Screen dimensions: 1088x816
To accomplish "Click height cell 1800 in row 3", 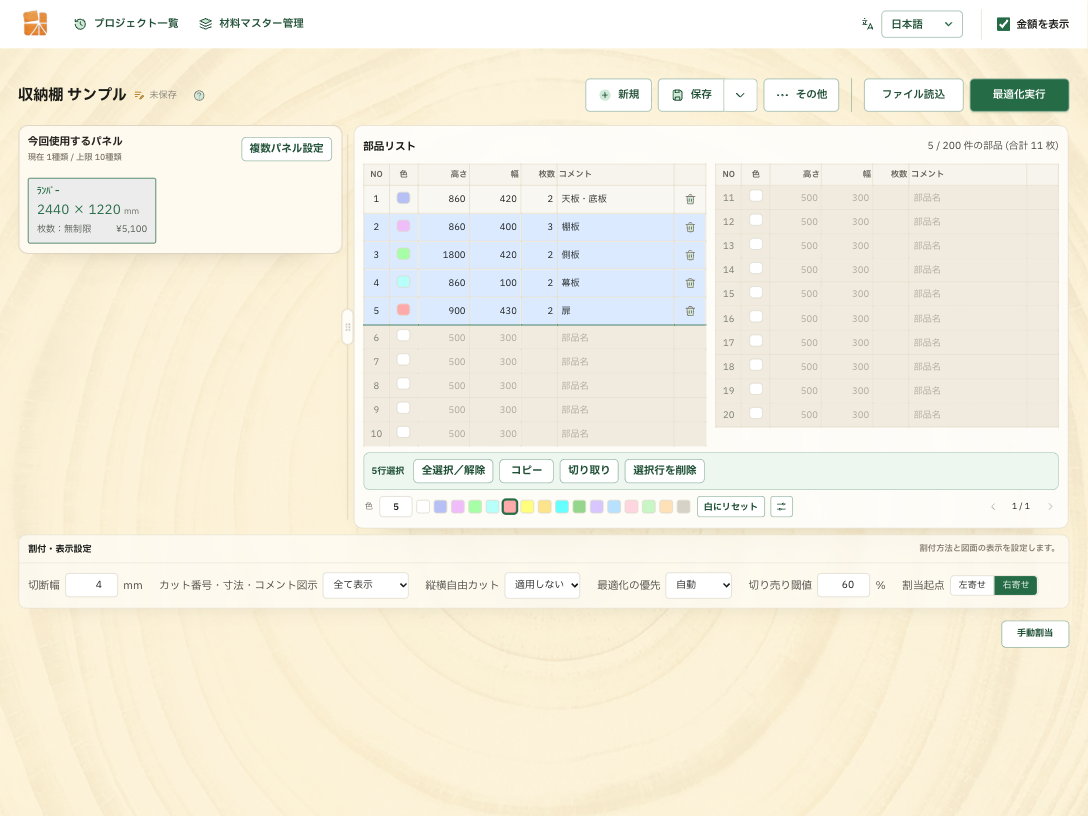I will pos(444,255).
